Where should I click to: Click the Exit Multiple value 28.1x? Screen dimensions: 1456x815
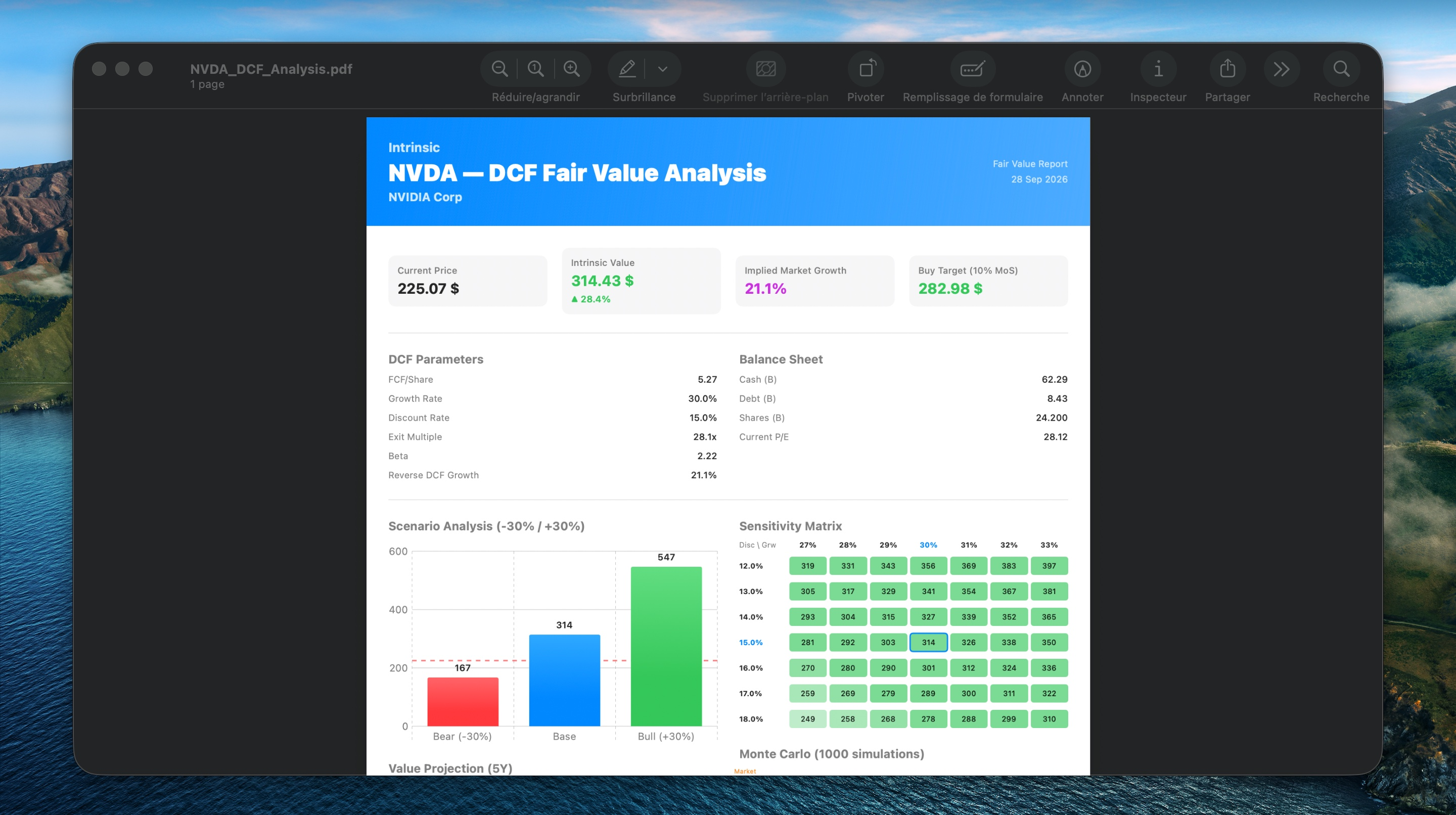click(x=704, y=437)
